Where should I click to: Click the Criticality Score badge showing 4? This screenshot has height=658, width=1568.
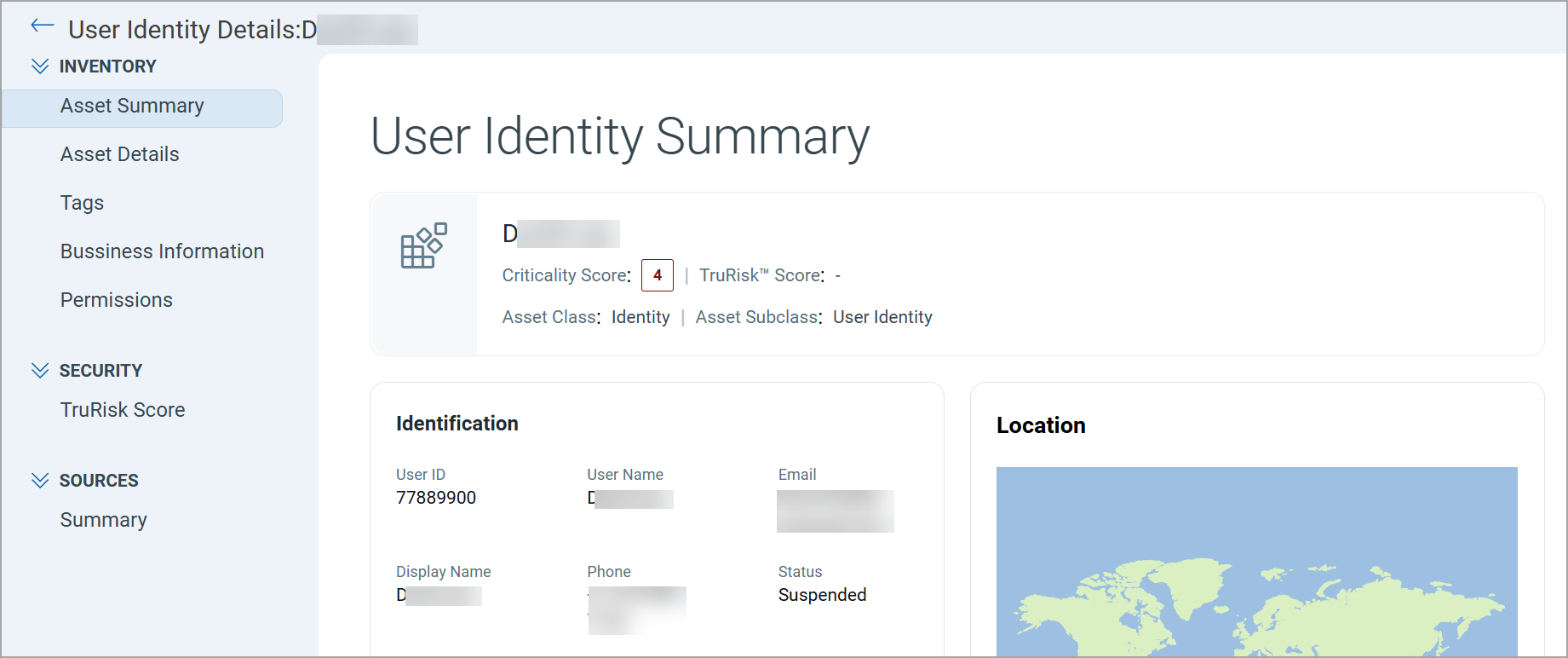point(657,275)
